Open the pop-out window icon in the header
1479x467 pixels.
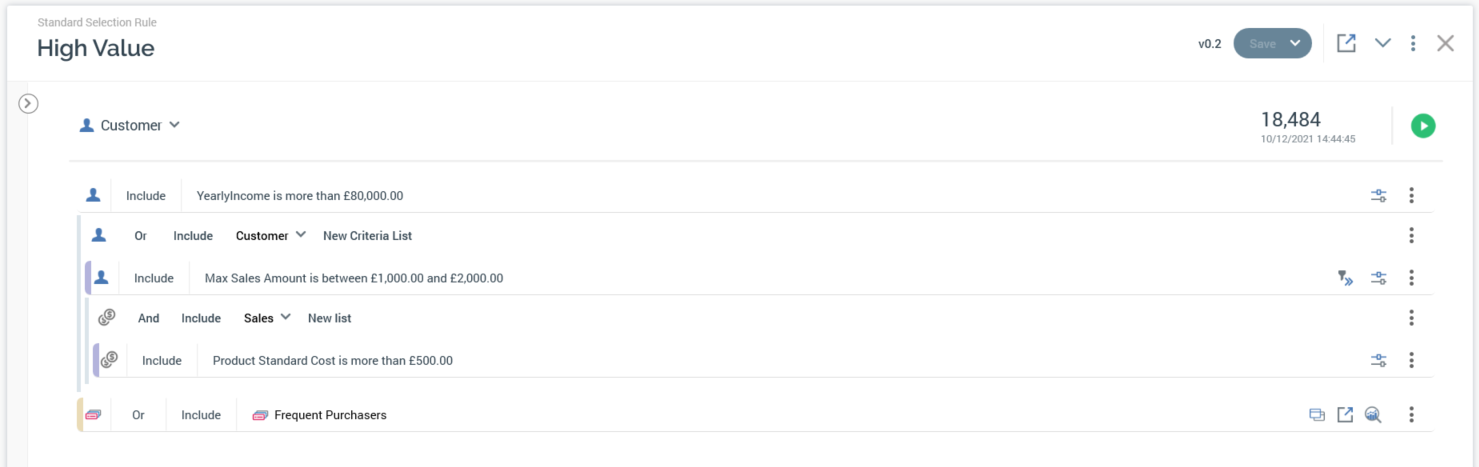pyautogui.click(x=1346, y=43)
